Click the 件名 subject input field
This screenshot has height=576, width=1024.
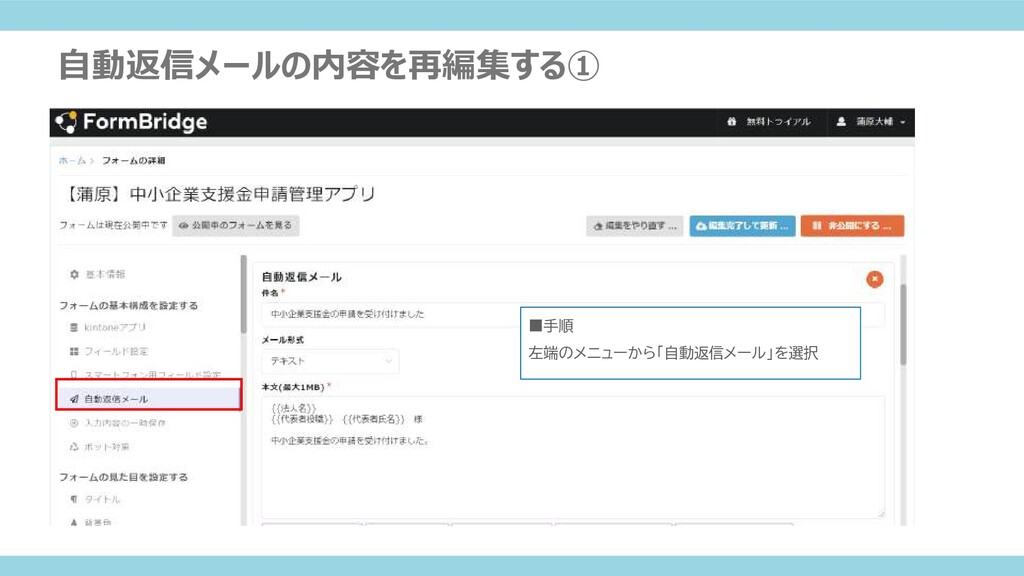click(573, 314)
